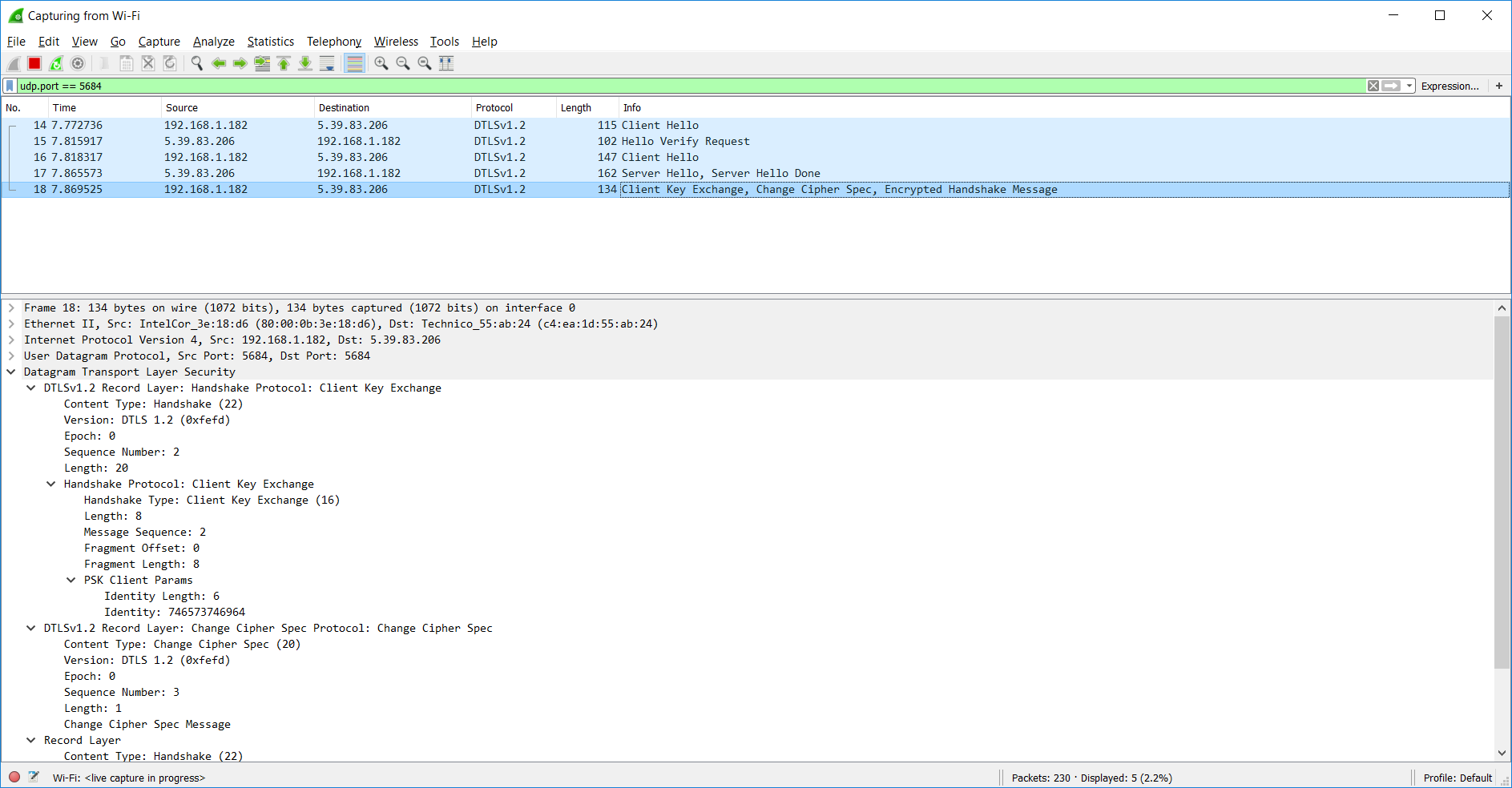Restart the current capture
The height and width of the screenshot is (788, 1512).
pyautogui.click(x=56, y=63)
